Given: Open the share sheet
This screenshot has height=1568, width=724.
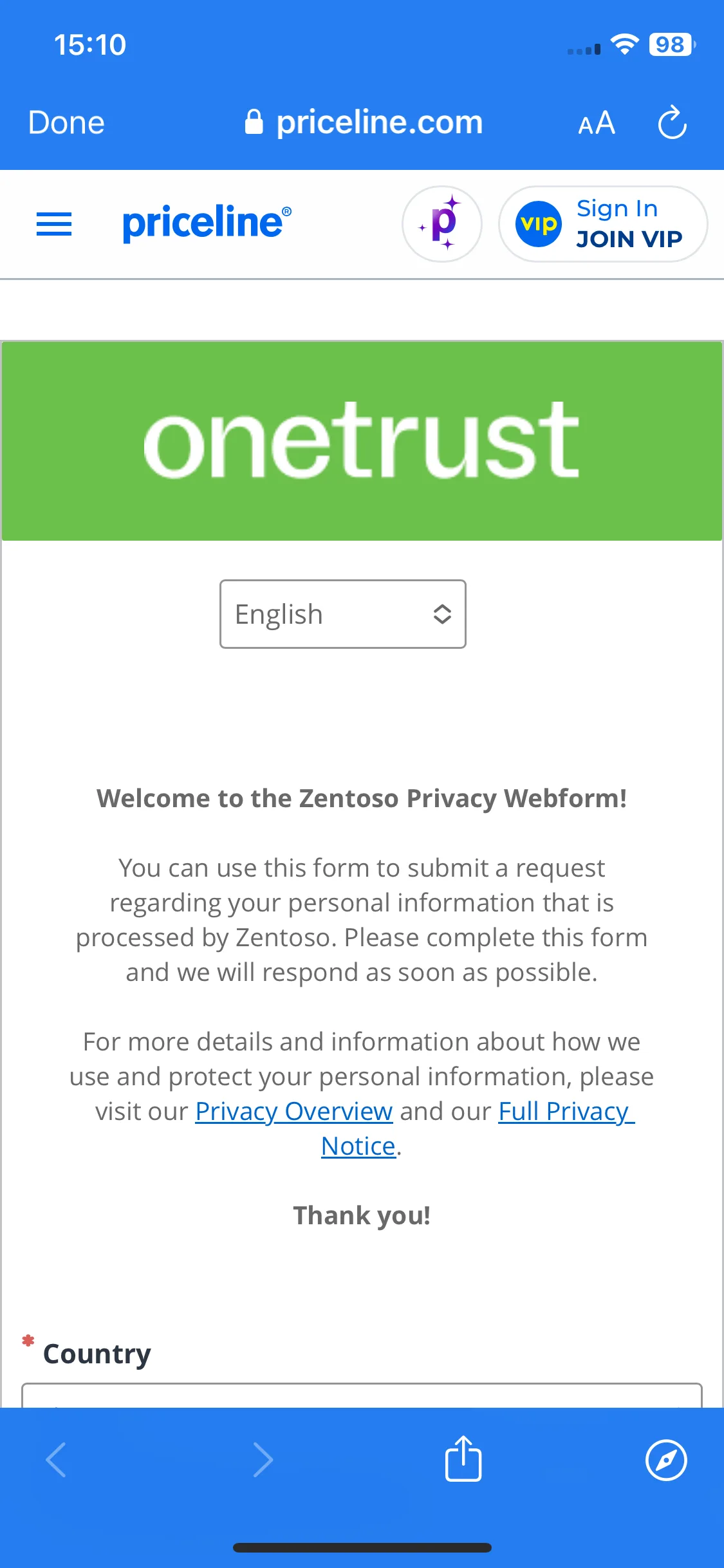Looking at the screenshot, I should click(463, 1459).
